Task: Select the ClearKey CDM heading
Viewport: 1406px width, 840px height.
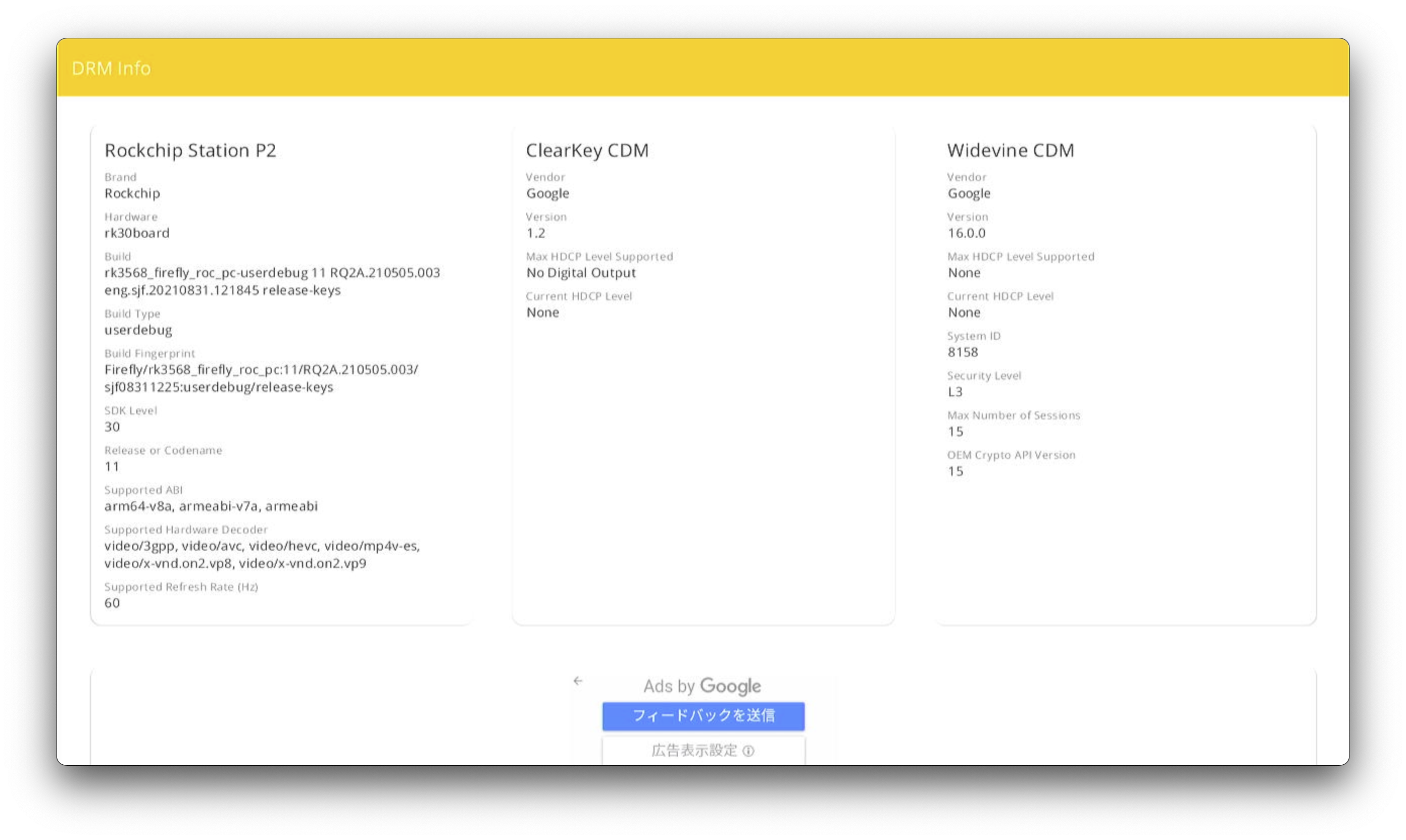Action: point(587,150)
